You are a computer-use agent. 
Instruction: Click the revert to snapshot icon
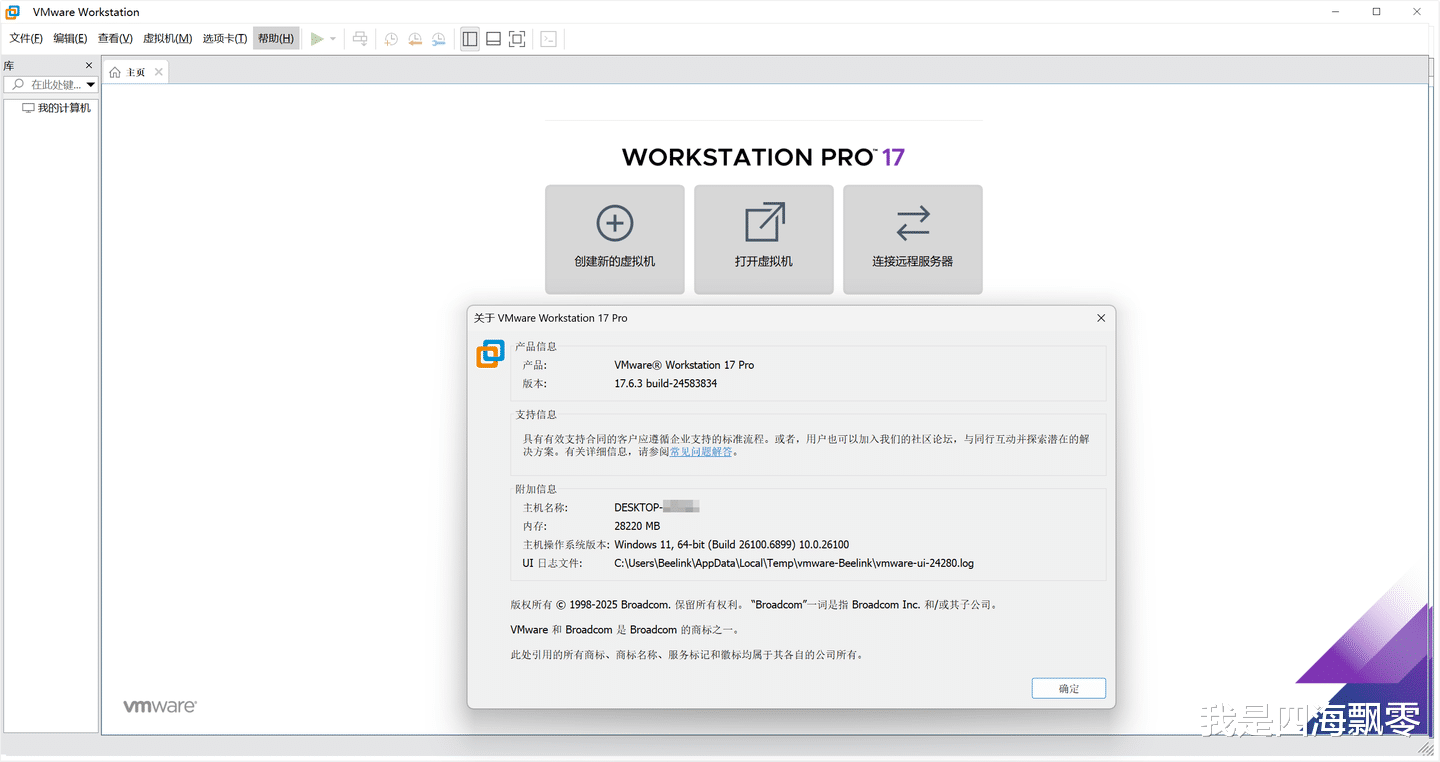(415, 39)
